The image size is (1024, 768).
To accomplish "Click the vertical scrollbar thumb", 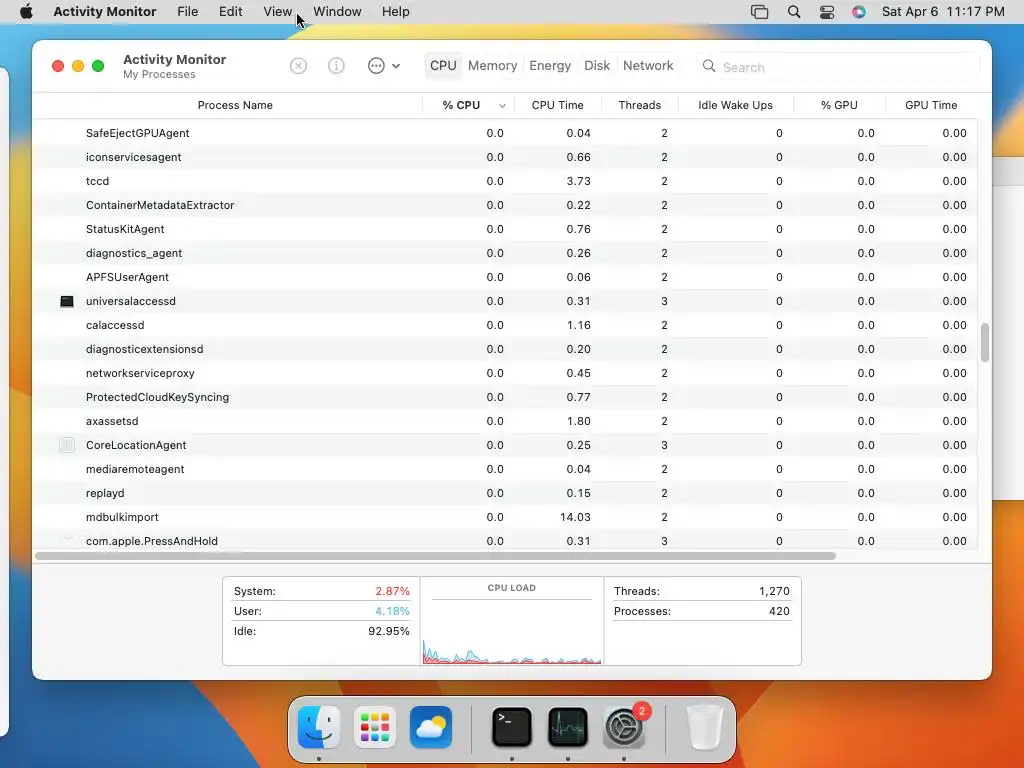I will (x=984, y=342).
